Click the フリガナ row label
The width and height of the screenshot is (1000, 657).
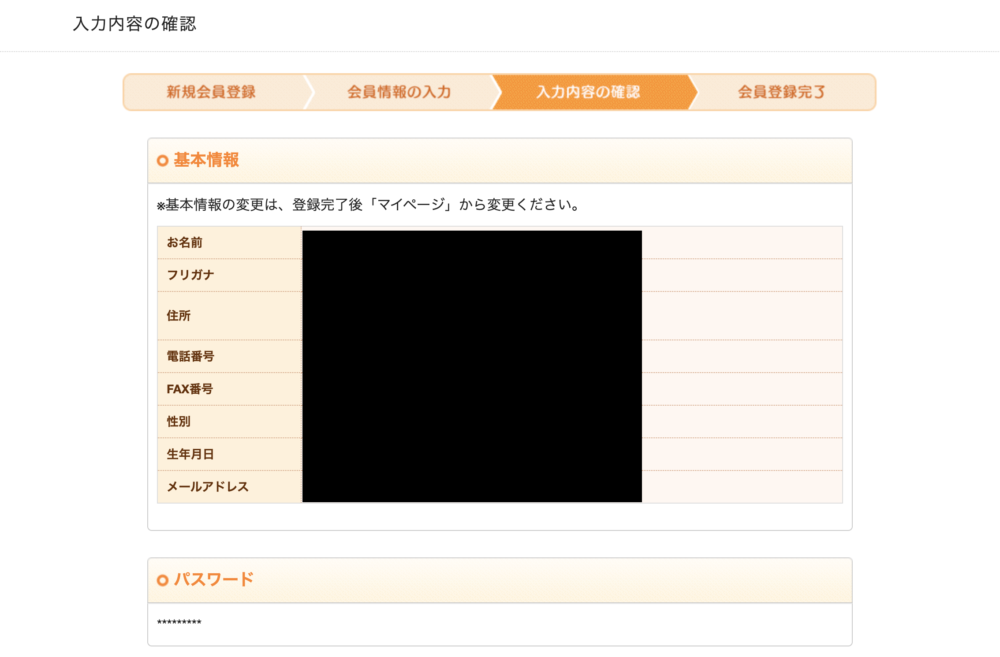pyautogui.click(x=191, y=275)
